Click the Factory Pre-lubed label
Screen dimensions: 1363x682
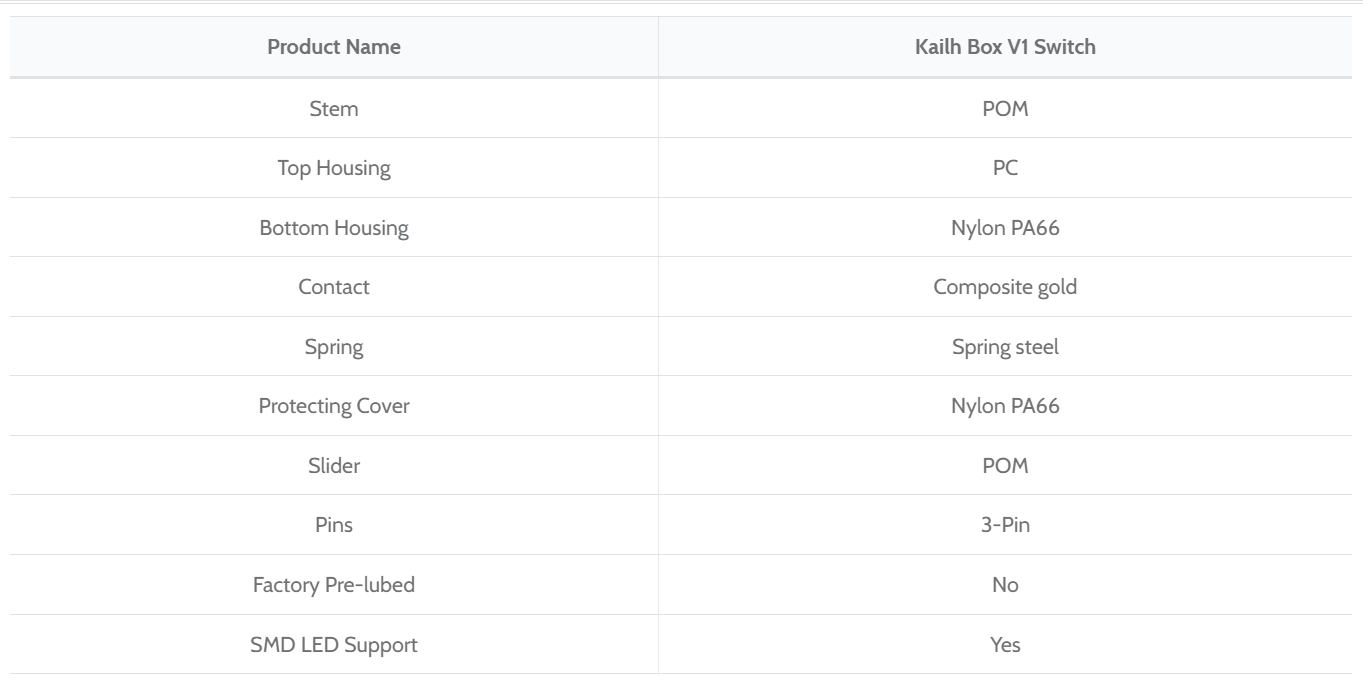pyautogui.click(x=334, y=585)
